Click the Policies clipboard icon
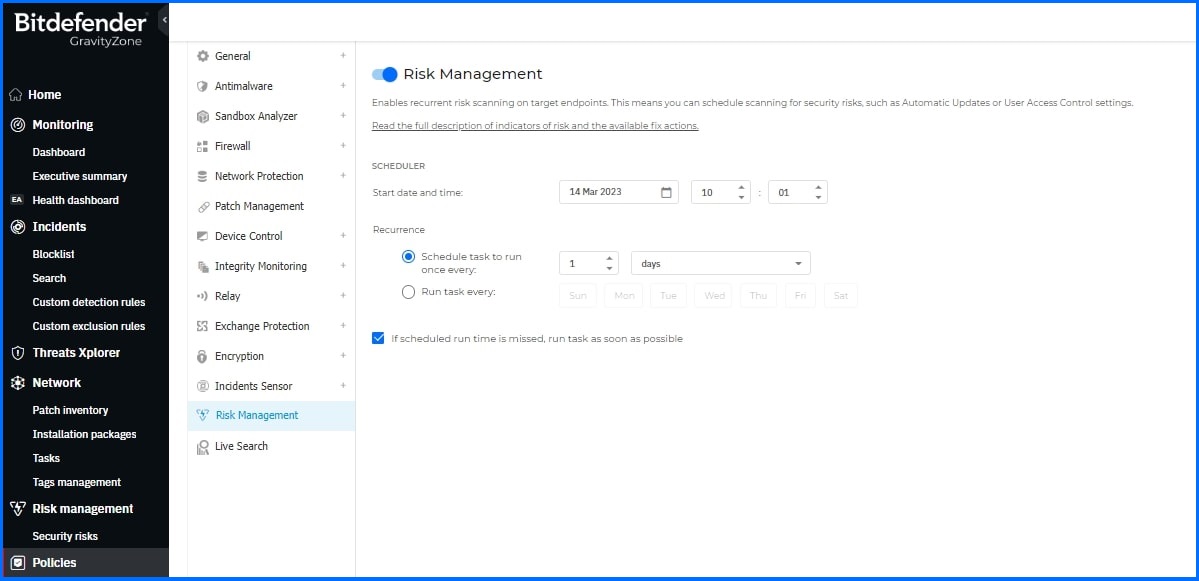 coord(18,563)
